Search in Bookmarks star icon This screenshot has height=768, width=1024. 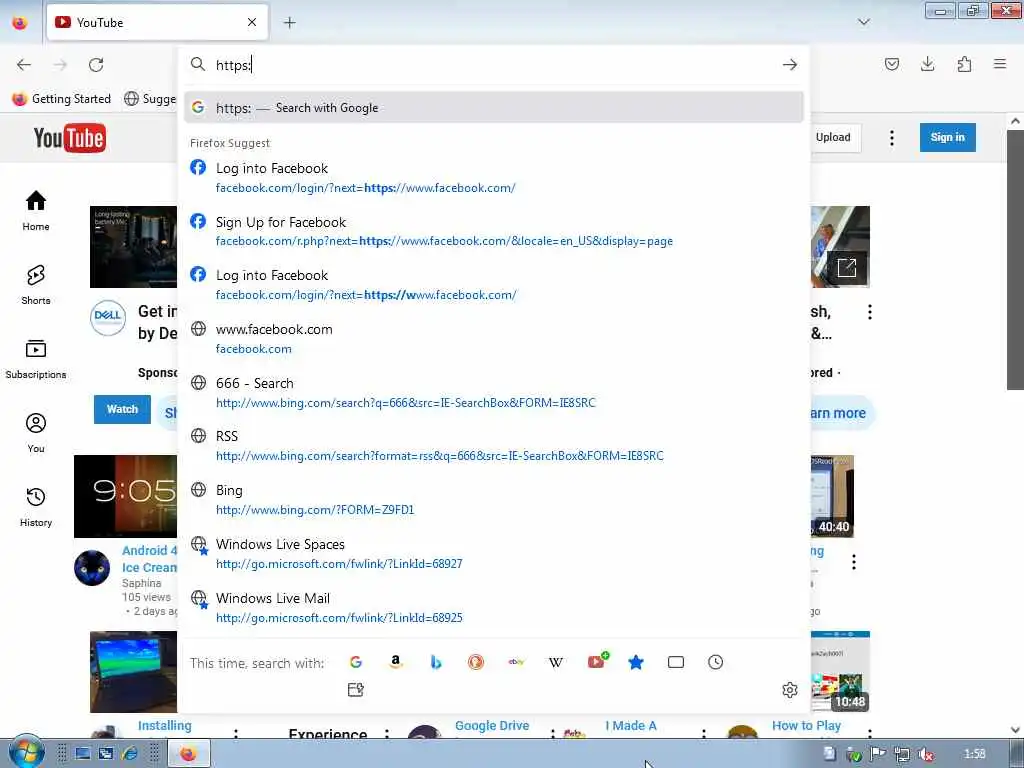(x=636, y=662)
